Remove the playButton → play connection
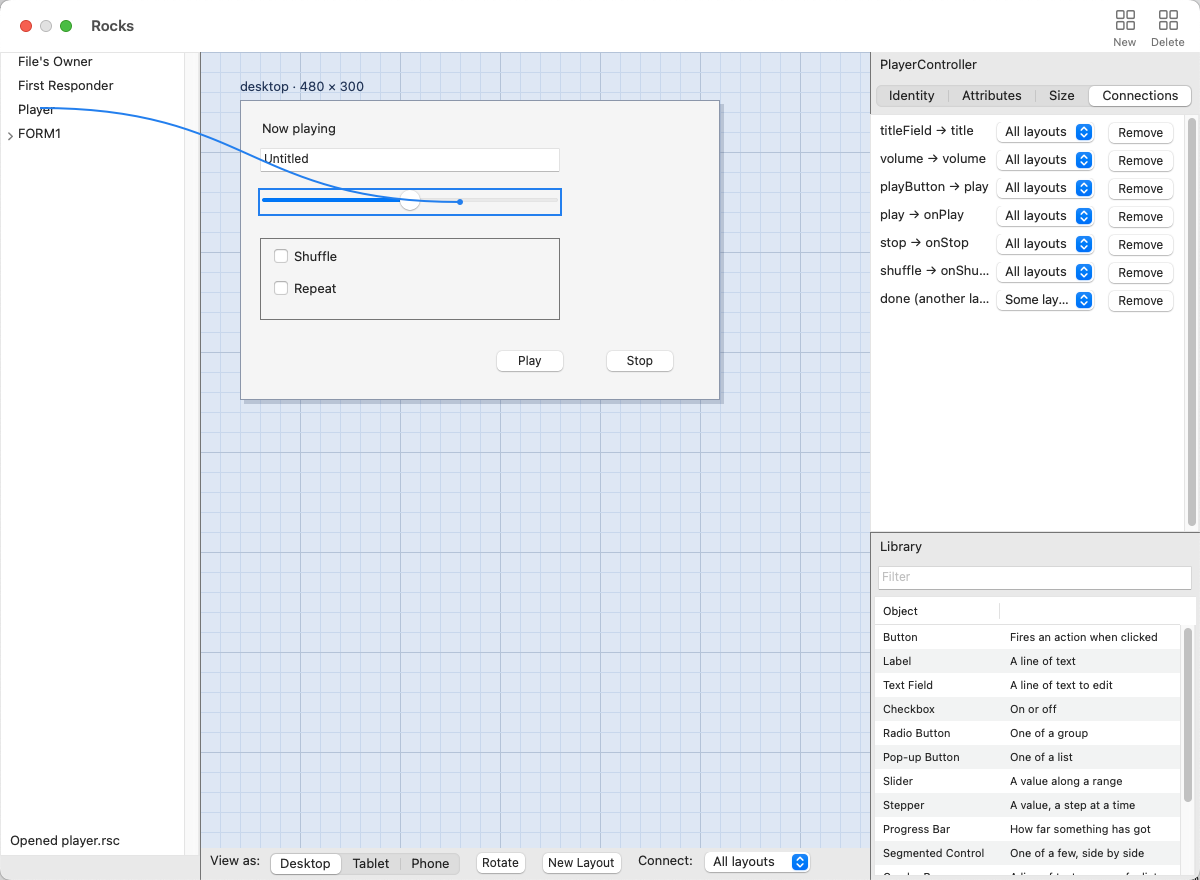Image resolution: width=1200 pixels, height=880 pixels. tap(1140, 188)
